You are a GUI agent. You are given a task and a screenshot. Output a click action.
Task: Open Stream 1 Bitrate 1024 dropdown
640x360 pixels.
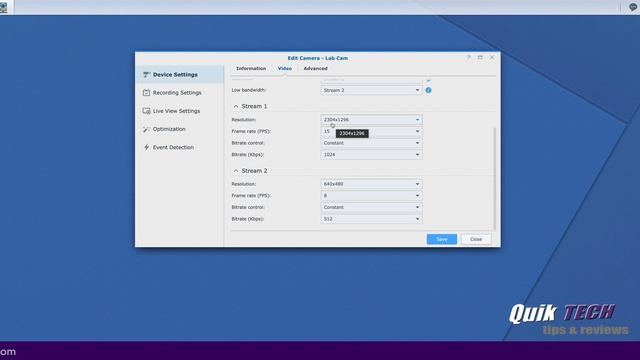371,155
